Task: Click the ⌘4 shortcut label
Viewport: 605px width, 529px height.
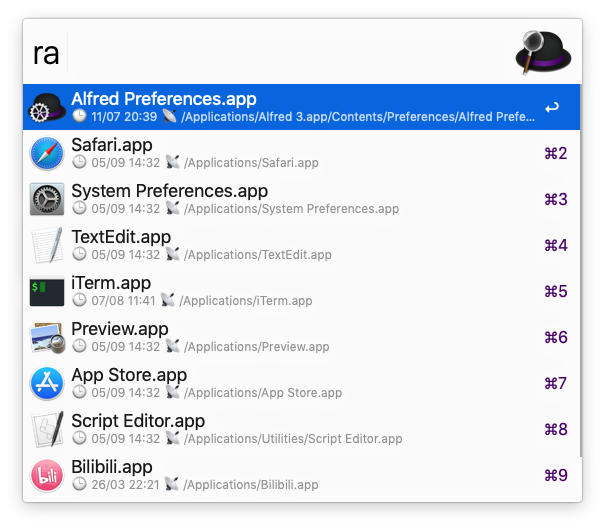Action: tap(556, 245)
